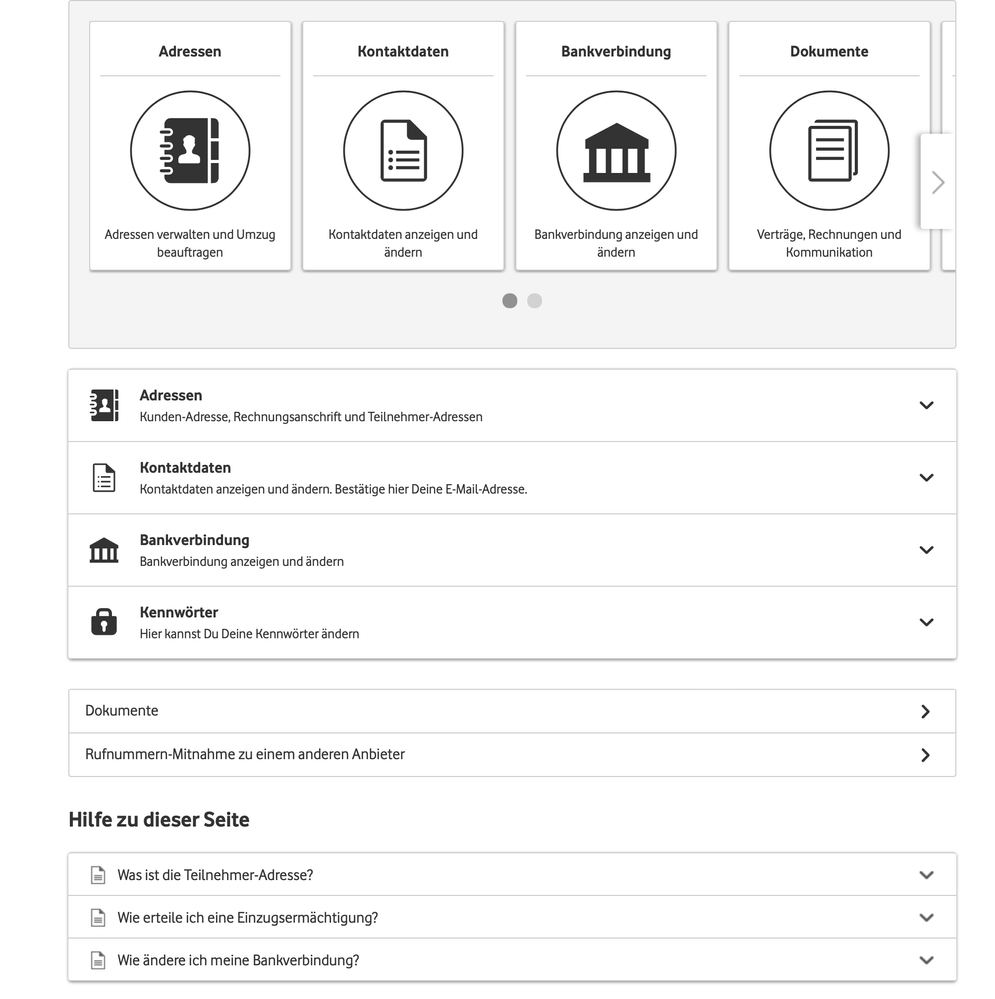This screenshot has height=999, width=995.
Task: Click the address book icon in Adressen list row
Action: 104,405
